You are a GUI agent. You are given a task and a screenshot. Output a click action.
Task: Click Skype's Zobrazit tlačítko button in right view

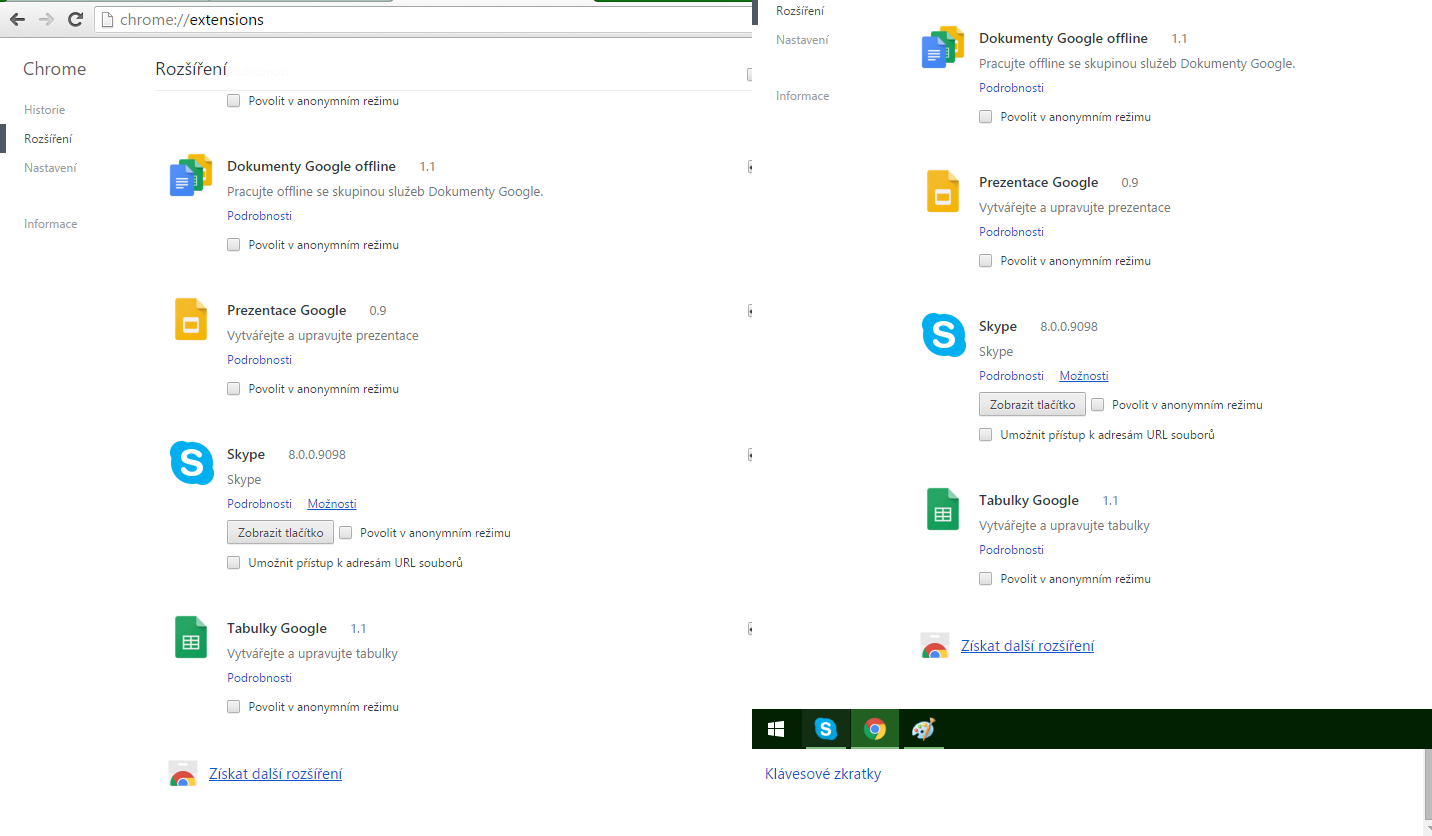tap(1032, 405)
